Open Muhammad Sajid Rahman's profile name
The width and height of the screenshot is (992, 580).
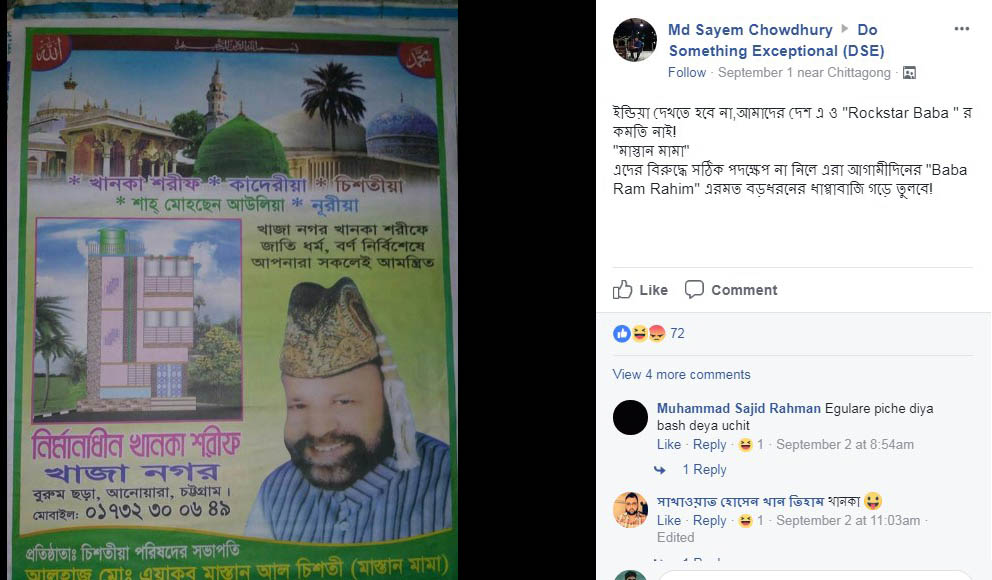tap(738, 409)
